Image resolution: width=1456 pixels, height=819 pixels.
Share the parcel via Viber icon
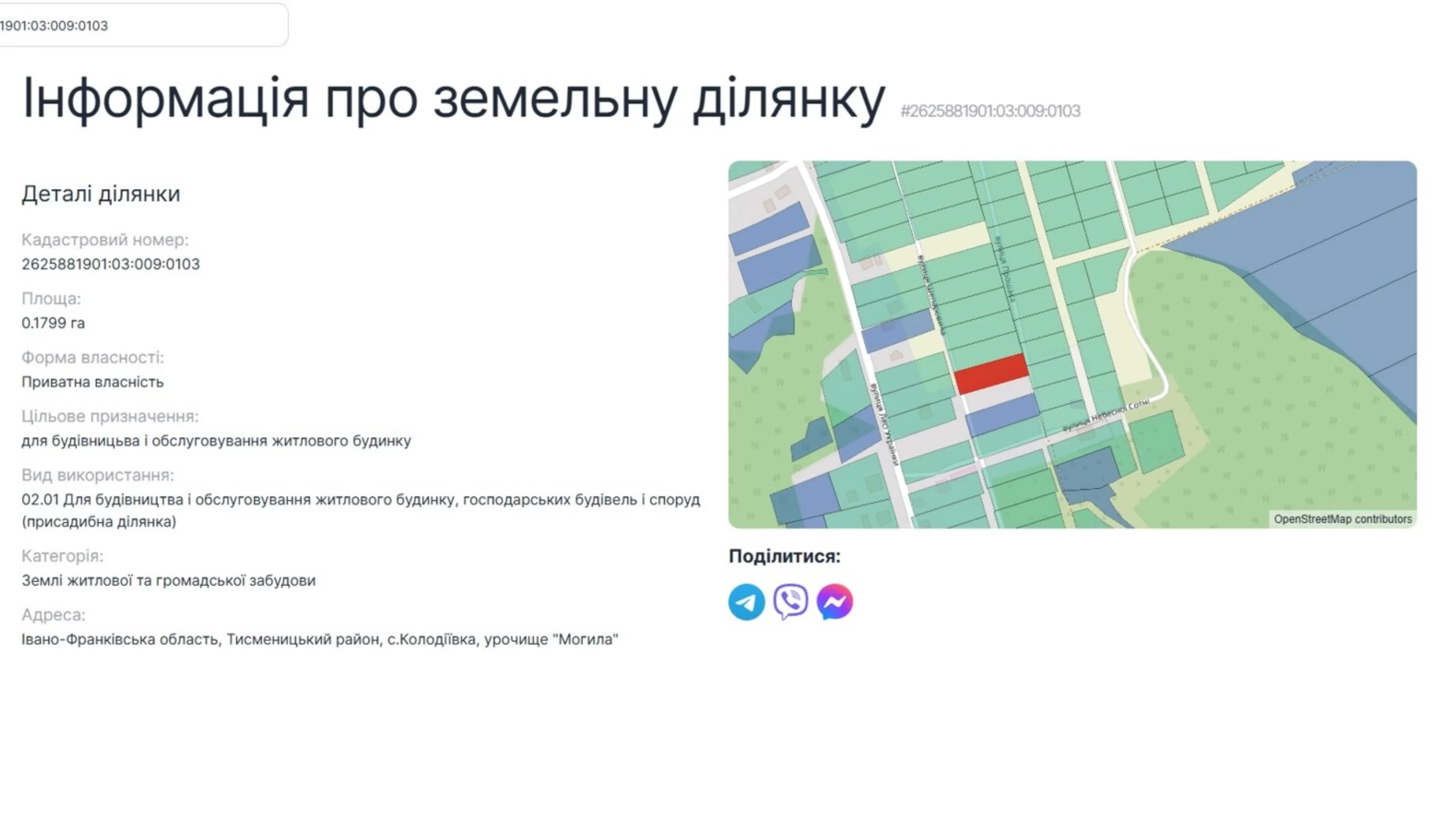pyautogui.click(x=790, y=602)
